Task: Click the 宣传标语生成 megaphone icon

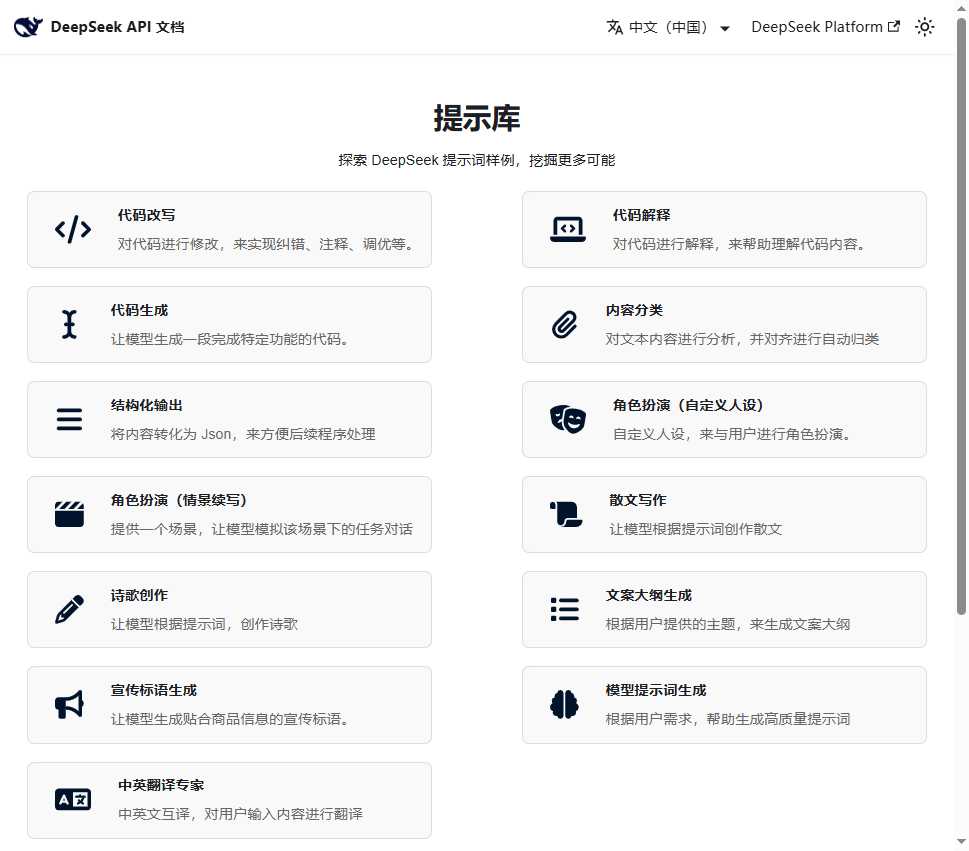Action: click(x=68, y=704)
